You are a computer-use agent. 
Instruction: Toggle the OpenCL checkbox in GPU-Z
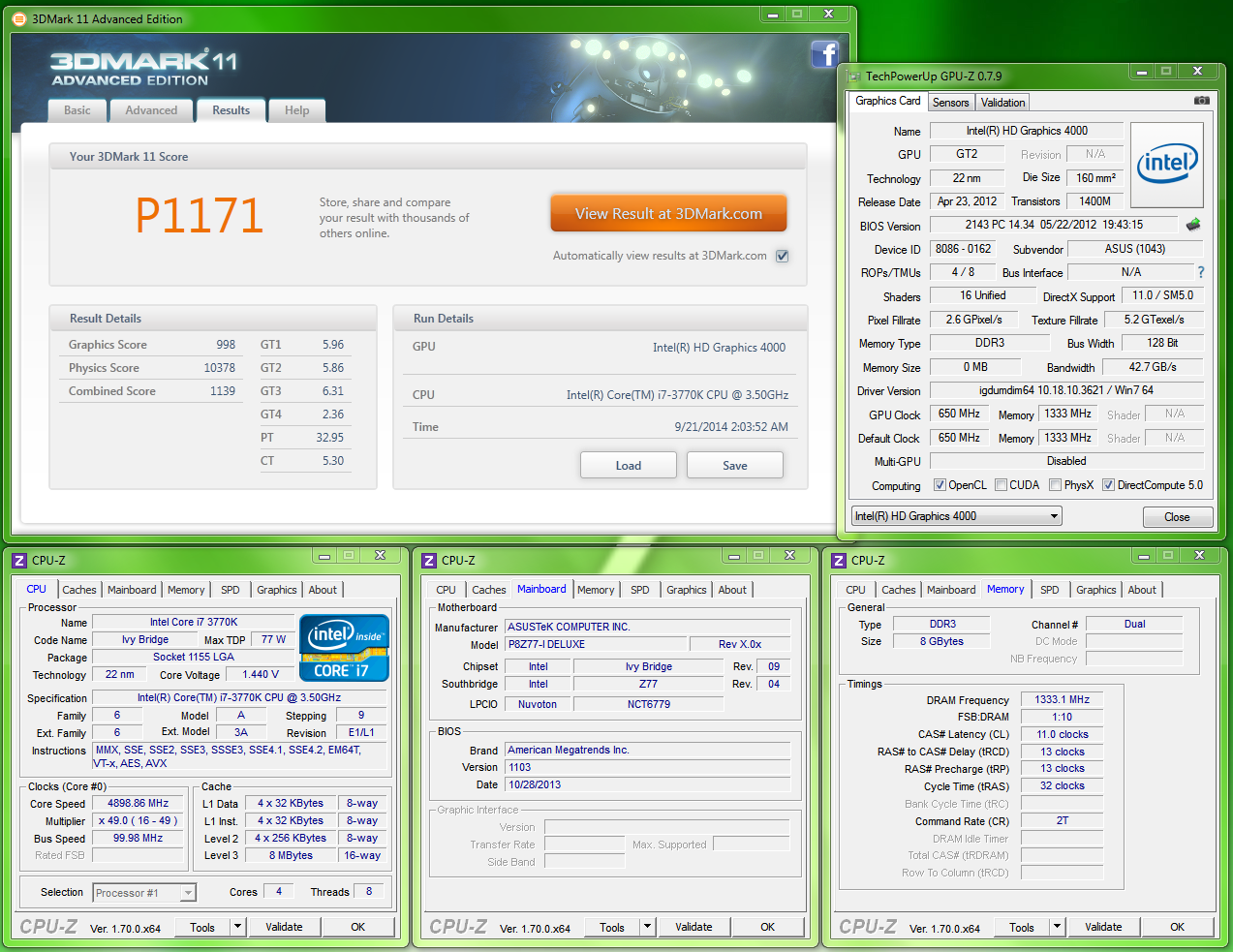[940, 485]
